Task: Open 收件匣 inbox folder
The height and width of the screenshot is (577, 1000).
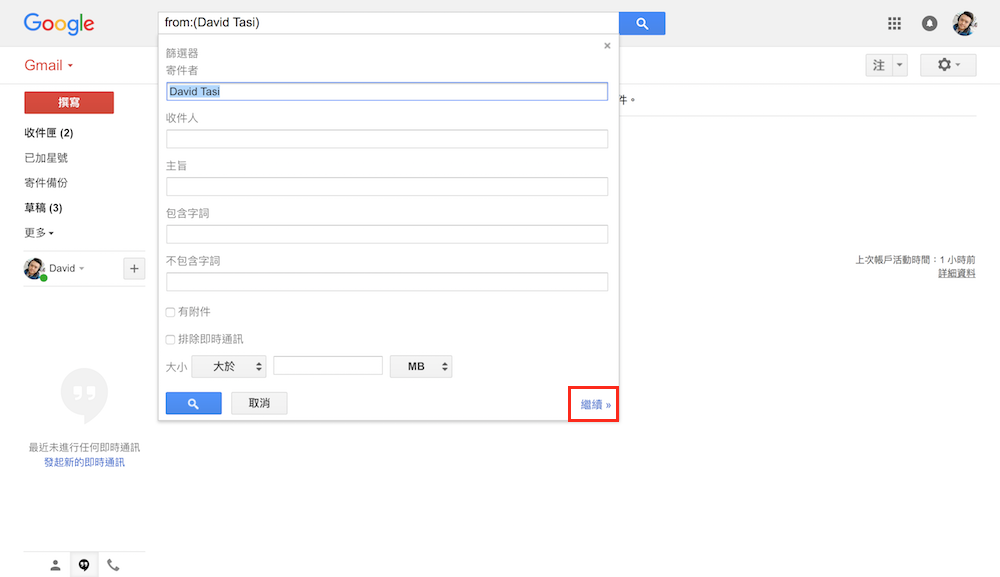Action: click(48, 133)
